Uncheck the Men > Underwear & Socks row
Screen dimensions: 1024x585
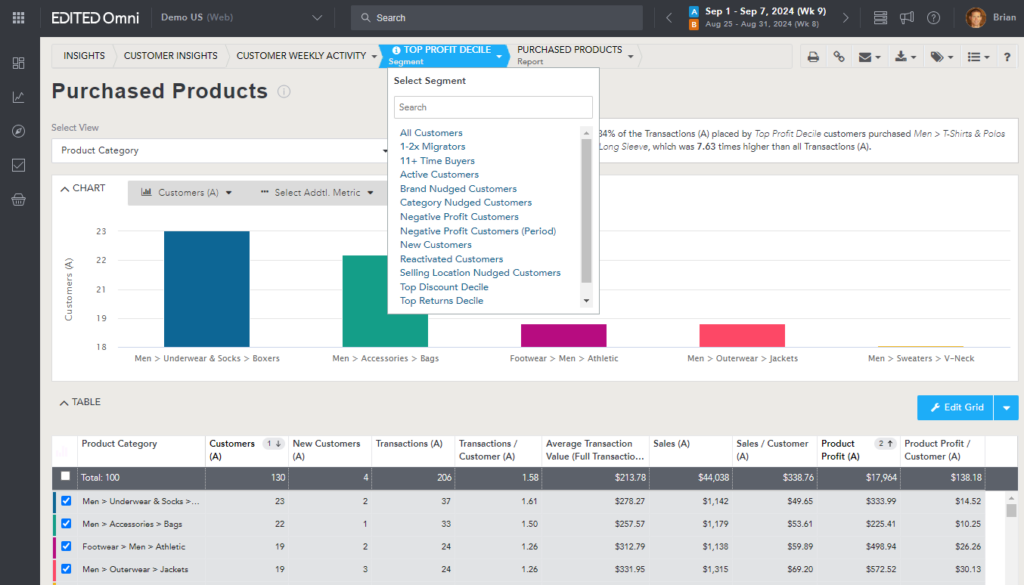pos(66,501)
